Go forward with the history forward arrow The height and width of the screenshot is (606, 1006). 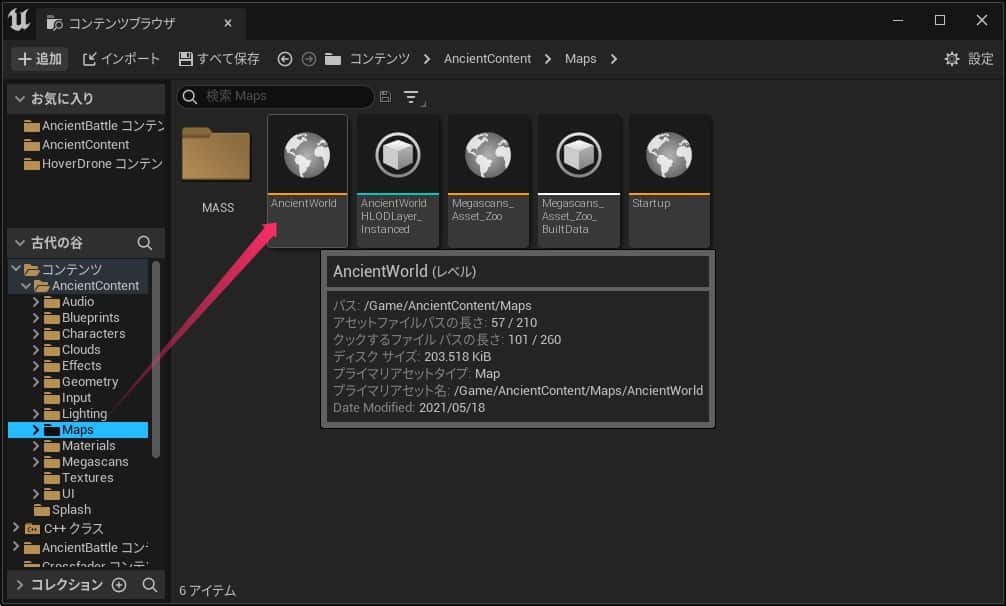309,59
